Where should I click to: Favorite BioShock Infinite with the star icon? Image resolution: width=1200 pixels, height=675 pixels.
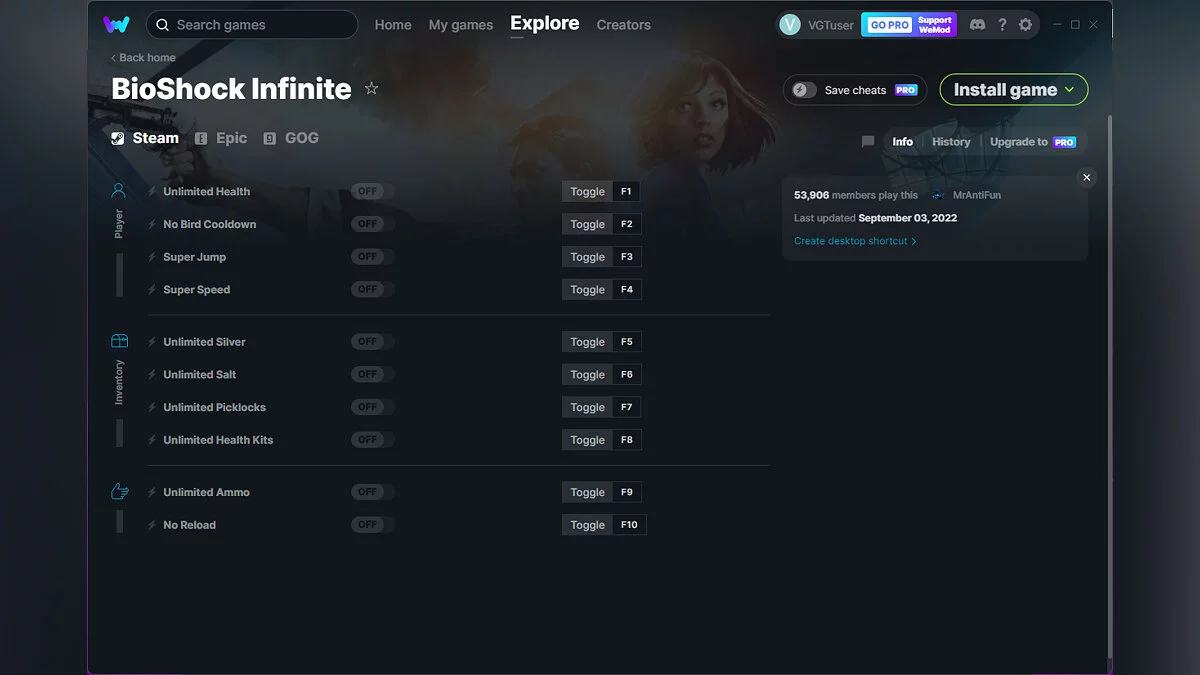[x=372, y=89]
